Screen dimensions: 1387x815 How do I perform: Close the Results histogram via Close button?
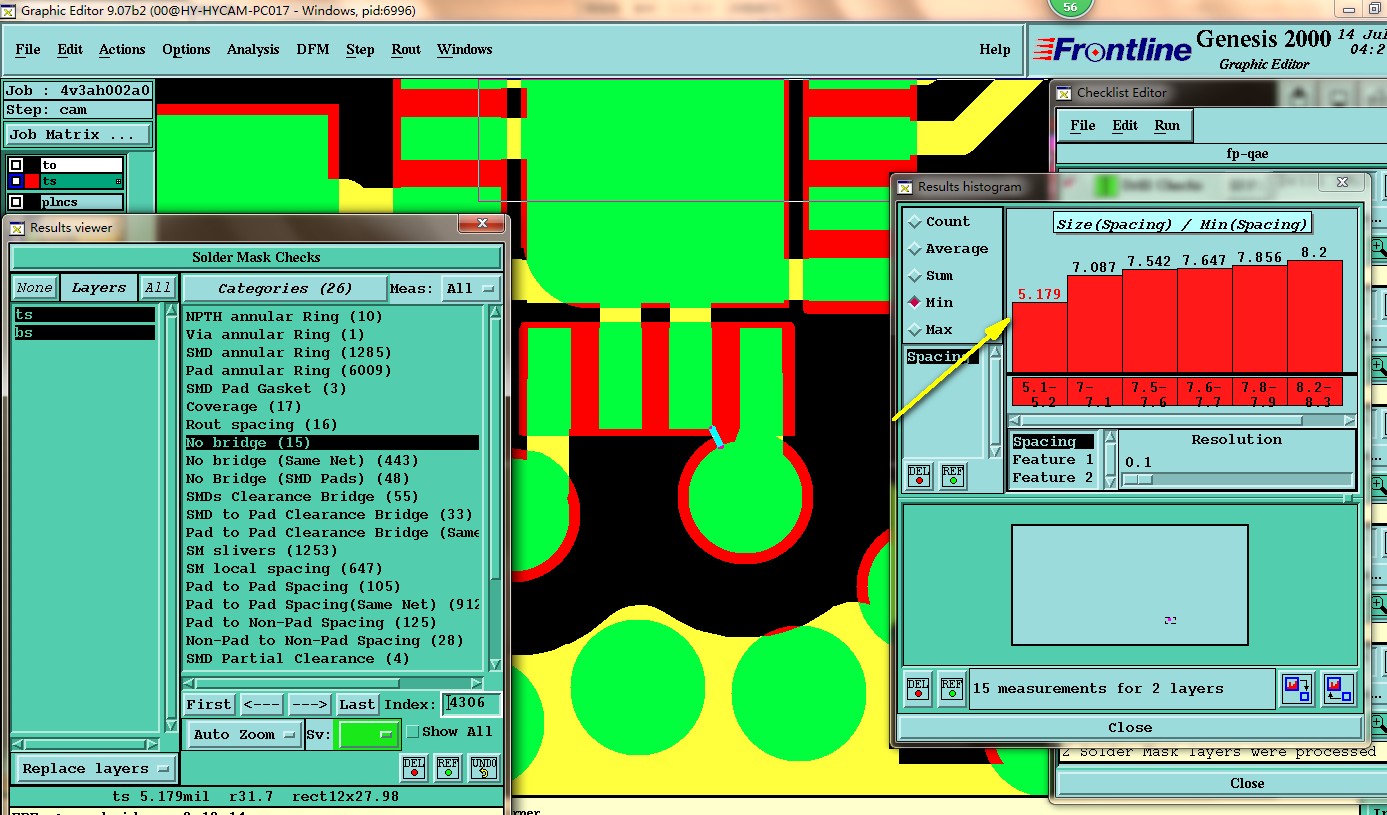click(1130, 727)
